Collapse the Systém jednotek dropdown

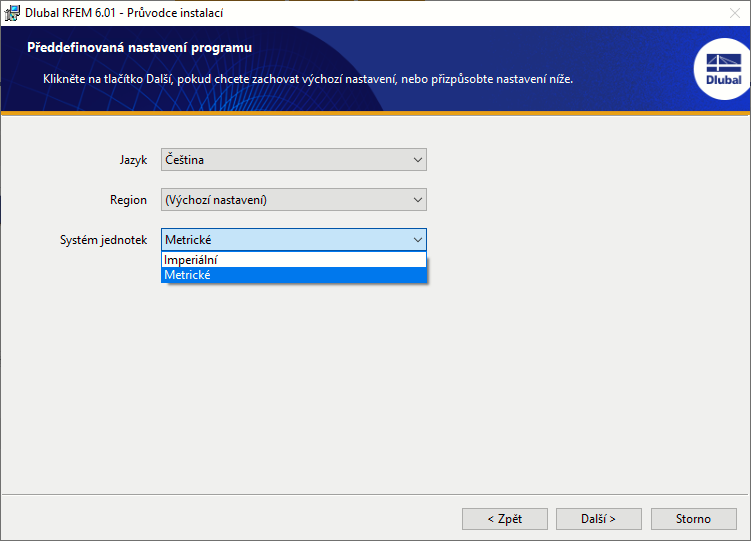coord(294,239)
